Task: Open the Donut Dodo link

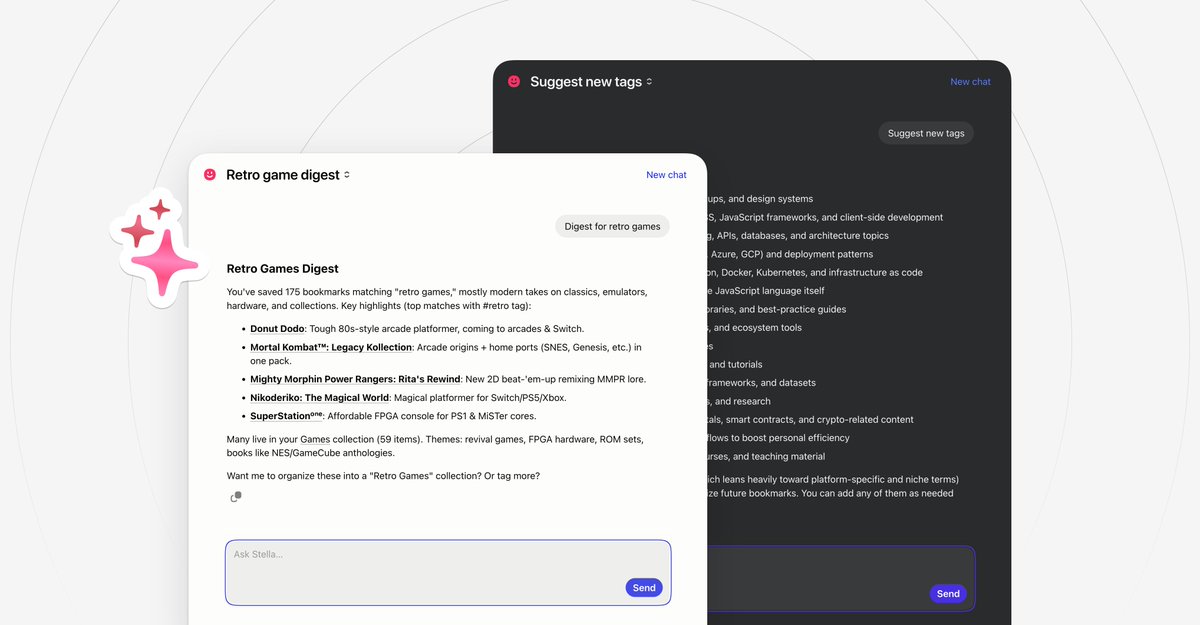Action: (x=276, y=328)
